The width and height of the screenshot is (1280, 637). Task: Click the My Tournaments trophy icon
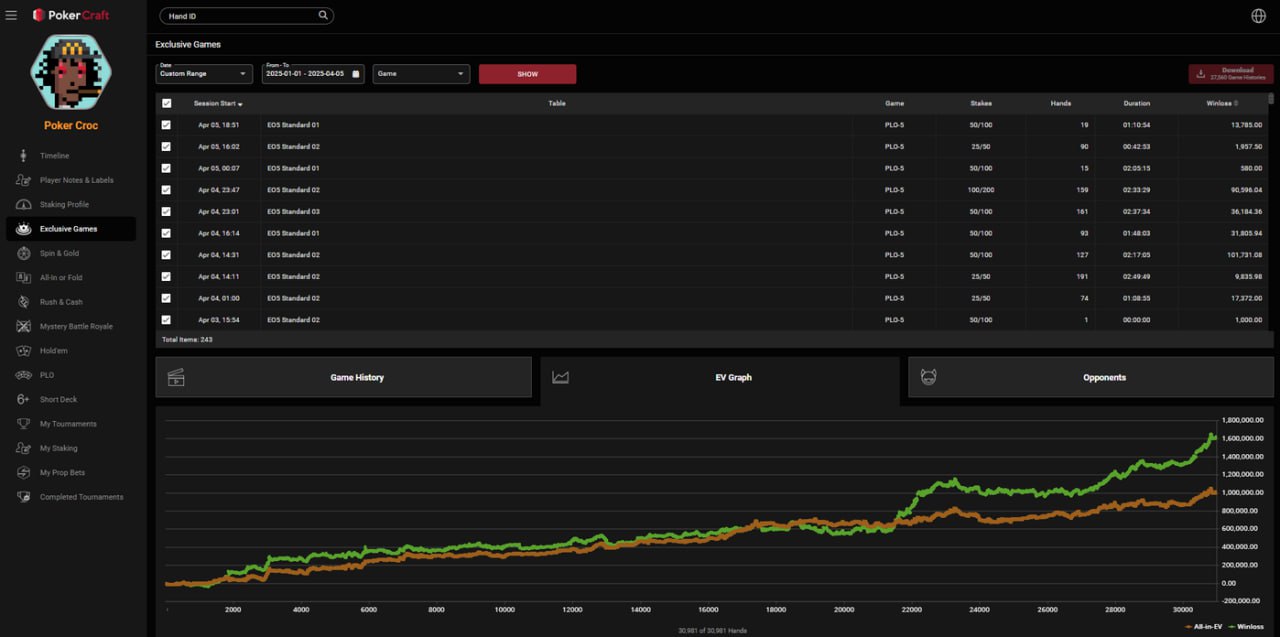pyautogui.click(x=23, y=424)
